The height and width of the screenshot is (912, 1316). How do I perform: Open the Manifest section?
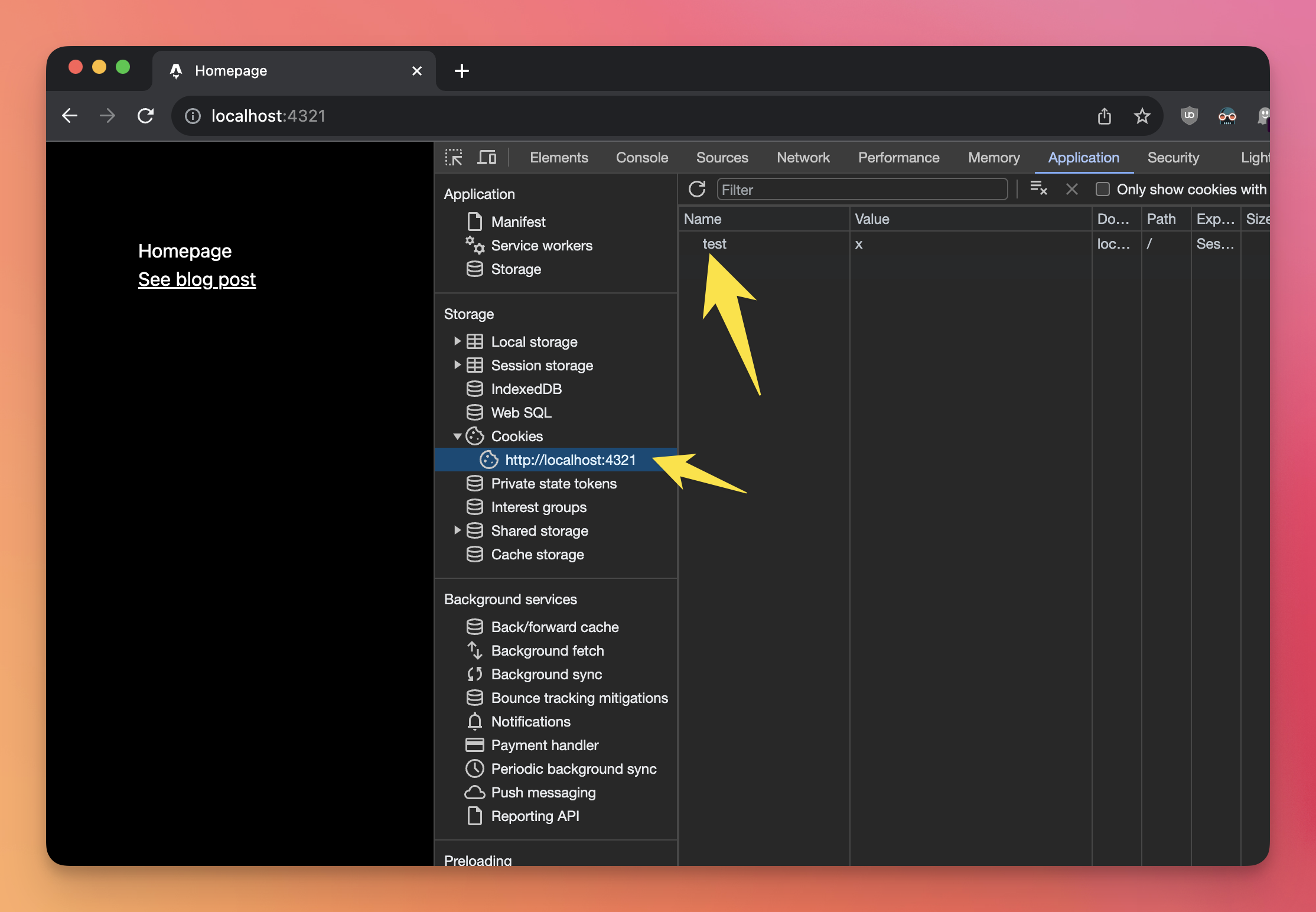[x=518, y=222]
